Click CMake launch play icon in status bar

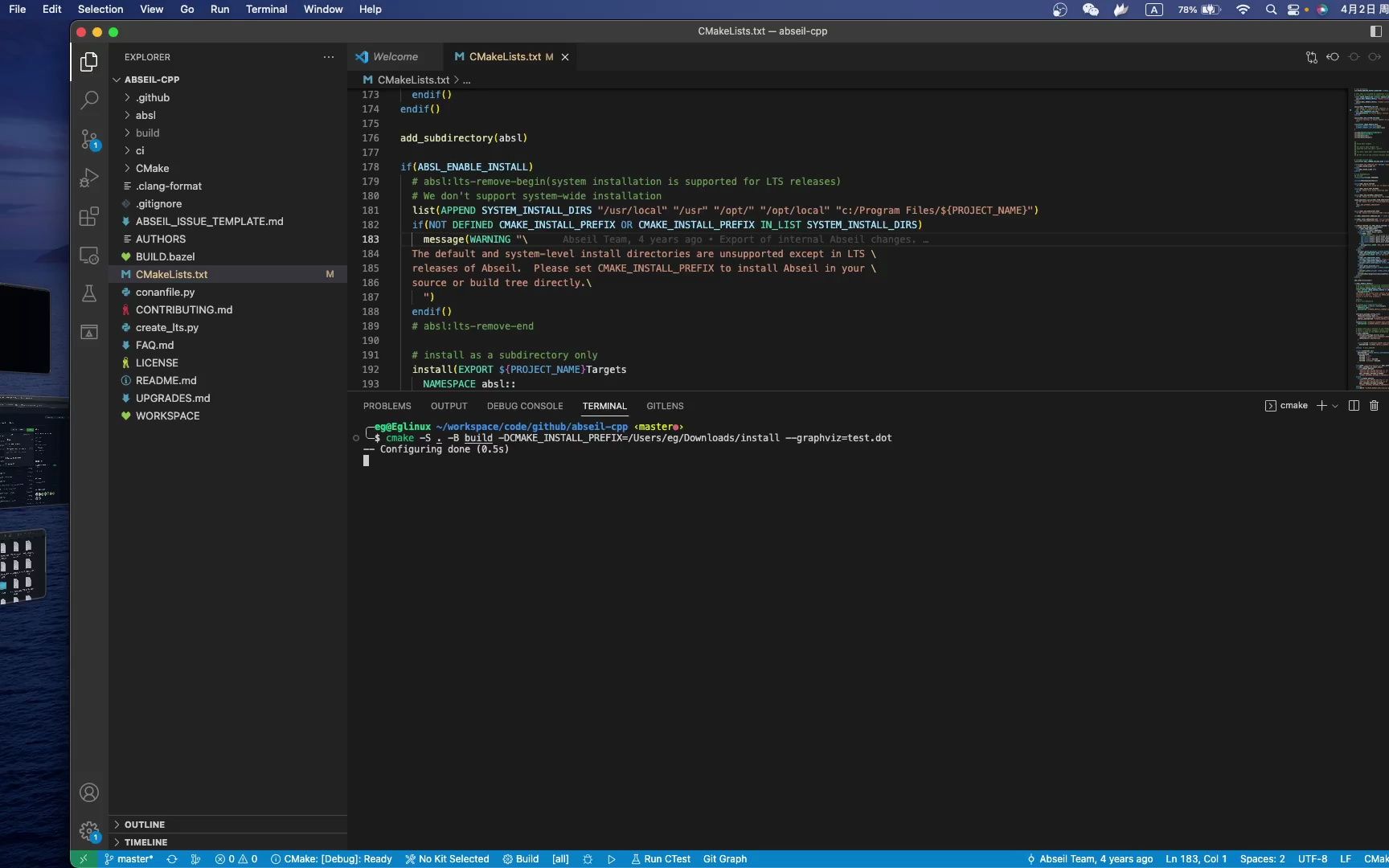point(612,859)
